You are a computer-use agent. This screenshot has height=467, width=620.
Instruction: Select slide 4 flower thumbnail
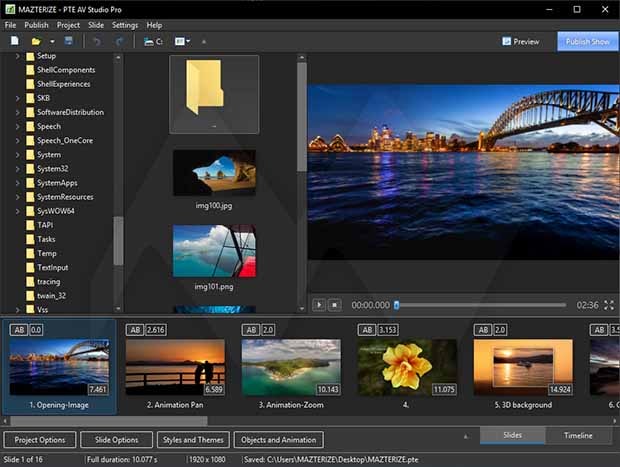(407, 367)
